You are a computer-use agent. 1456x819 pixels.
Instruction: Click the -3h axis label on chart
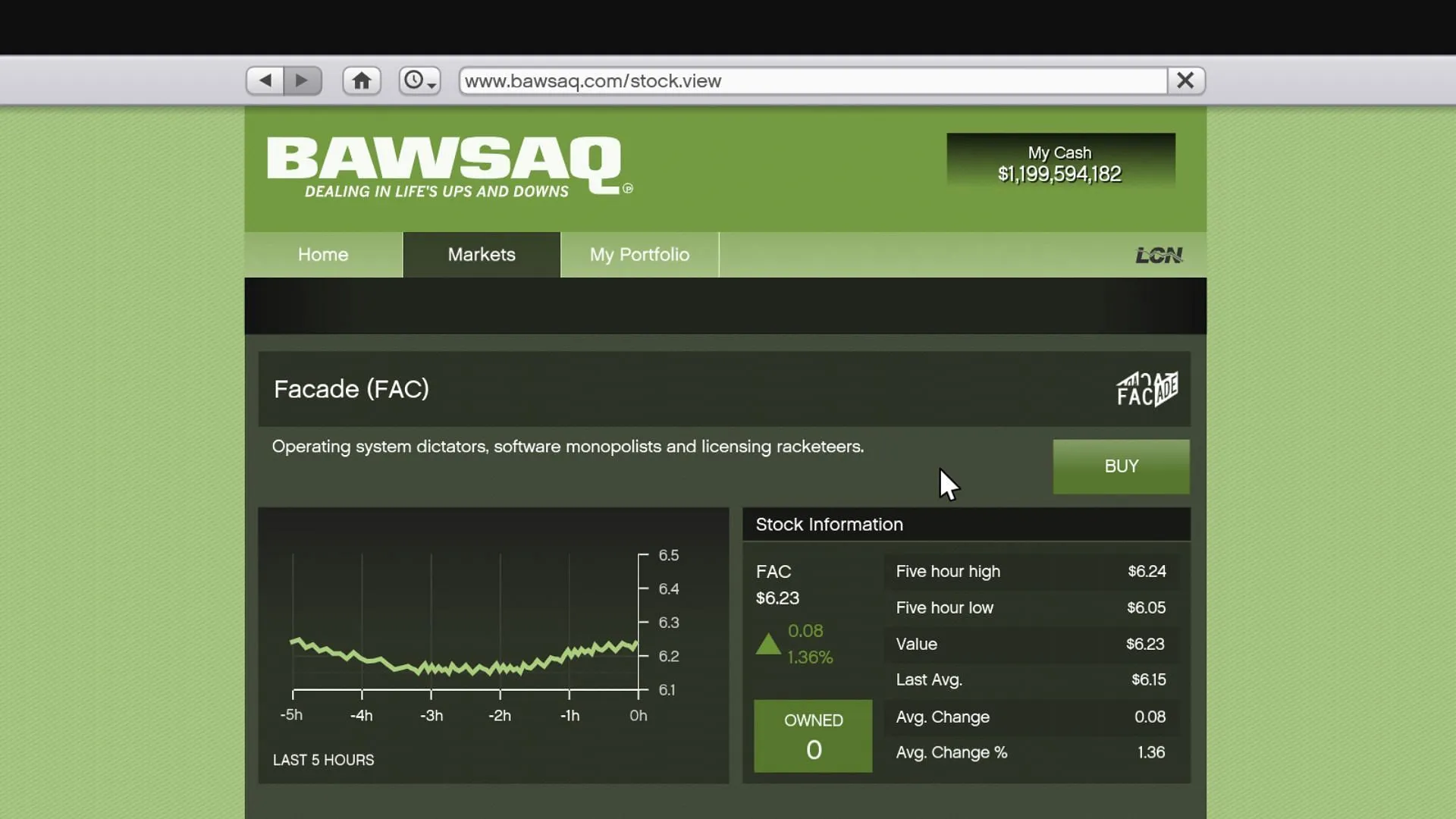[x=431, y=716]
